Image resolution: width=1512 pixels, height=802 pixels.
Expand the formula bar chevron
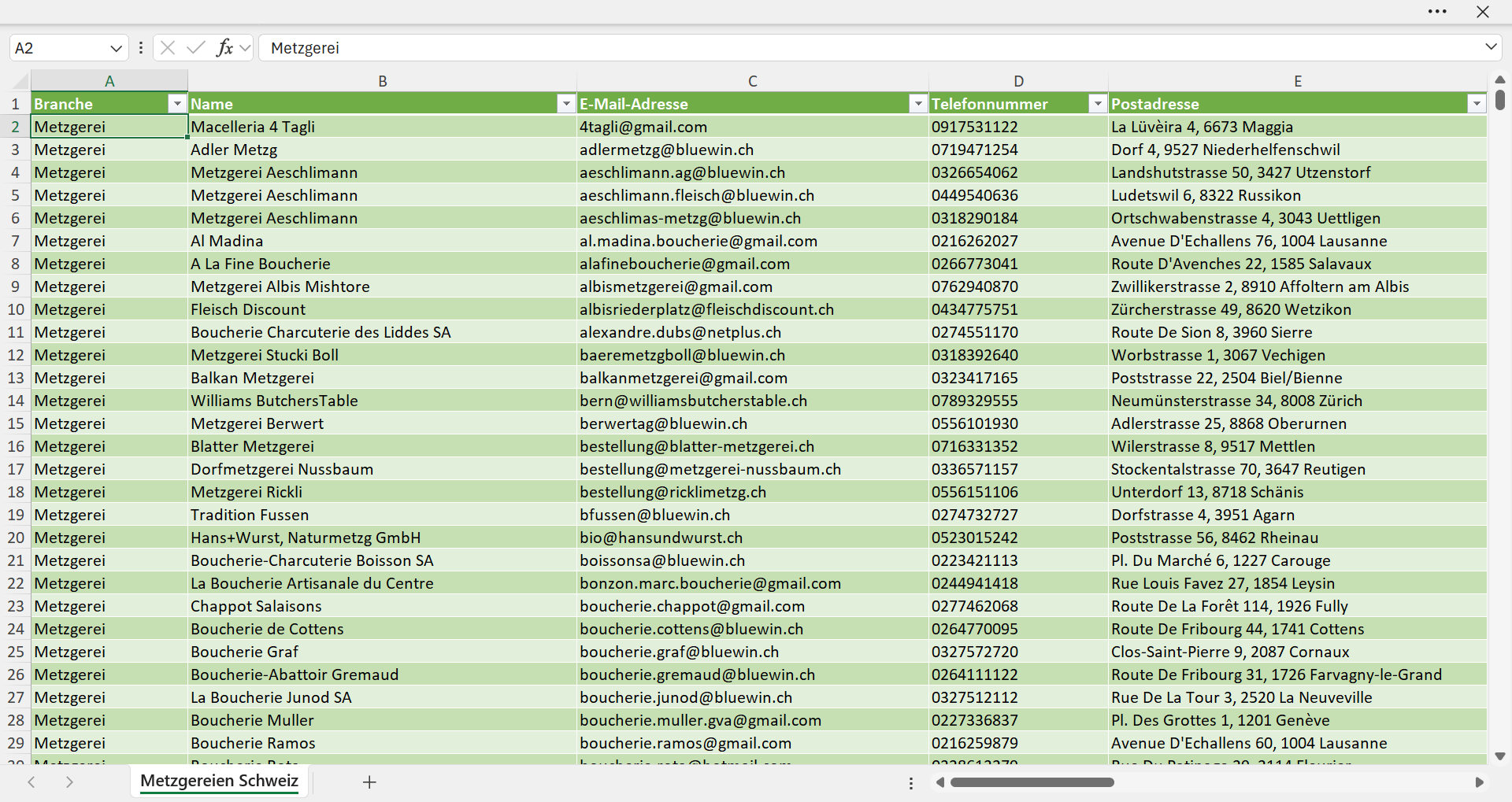(x=1491, y=47)
